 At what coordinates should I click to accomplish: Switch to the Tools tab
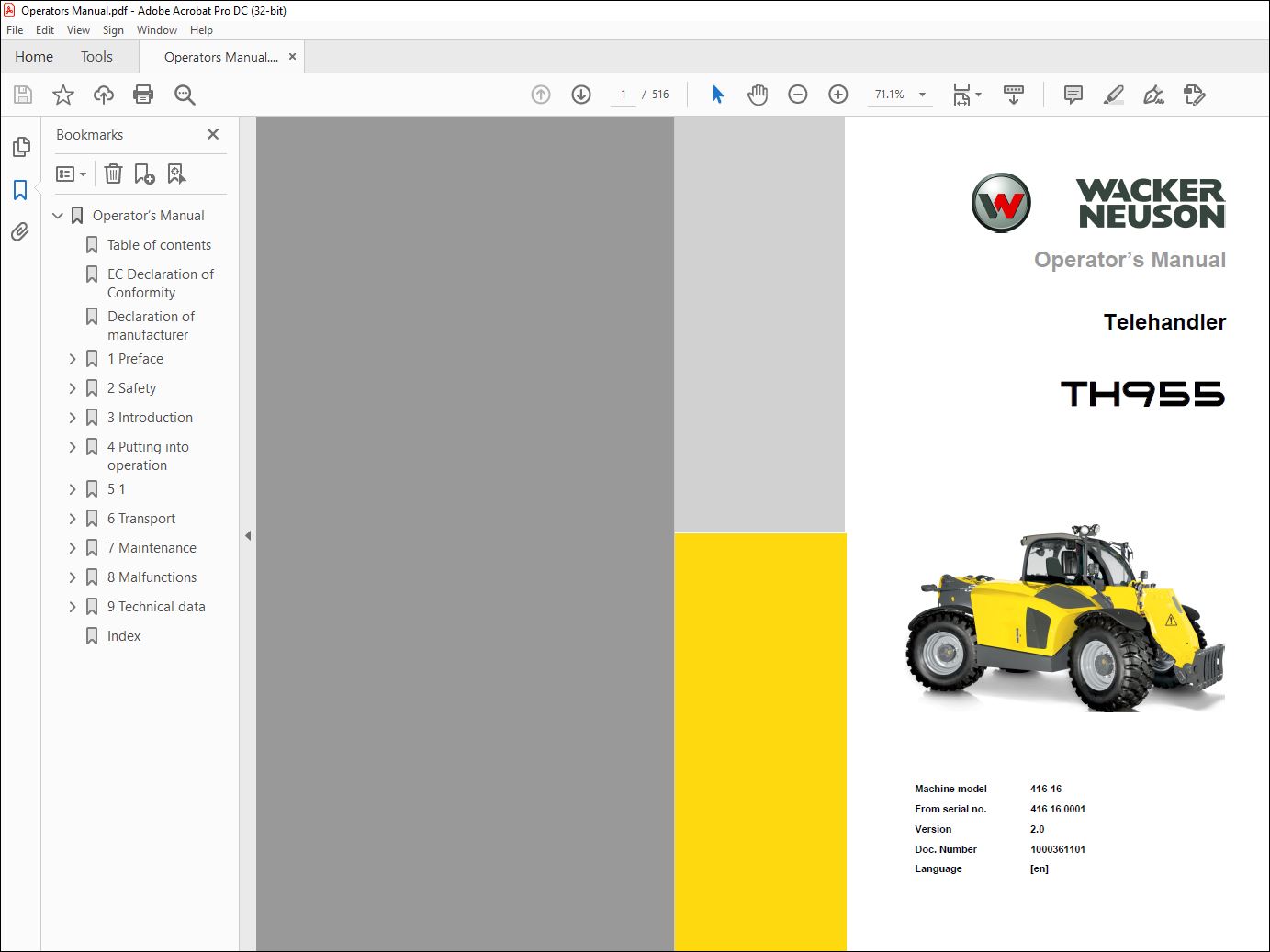(x=96, y=57)
